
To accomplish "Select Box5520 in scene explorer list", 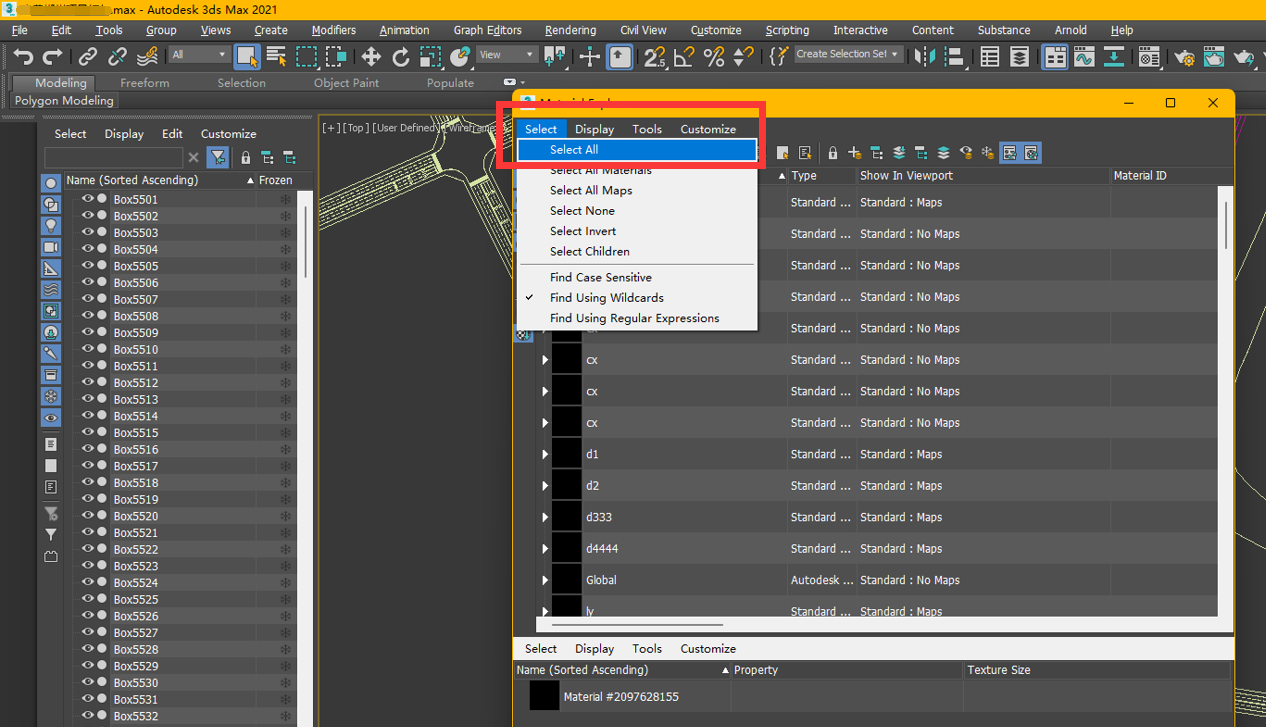I will pos(136,516).
